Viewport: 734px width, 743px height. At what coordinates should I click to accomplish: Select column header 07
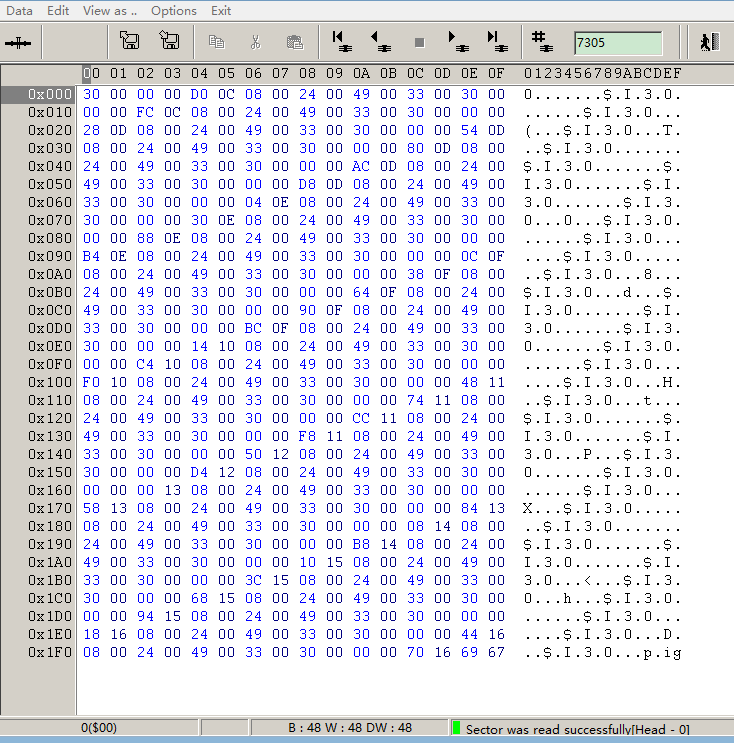pyautogui.click(x=280, y=73)
